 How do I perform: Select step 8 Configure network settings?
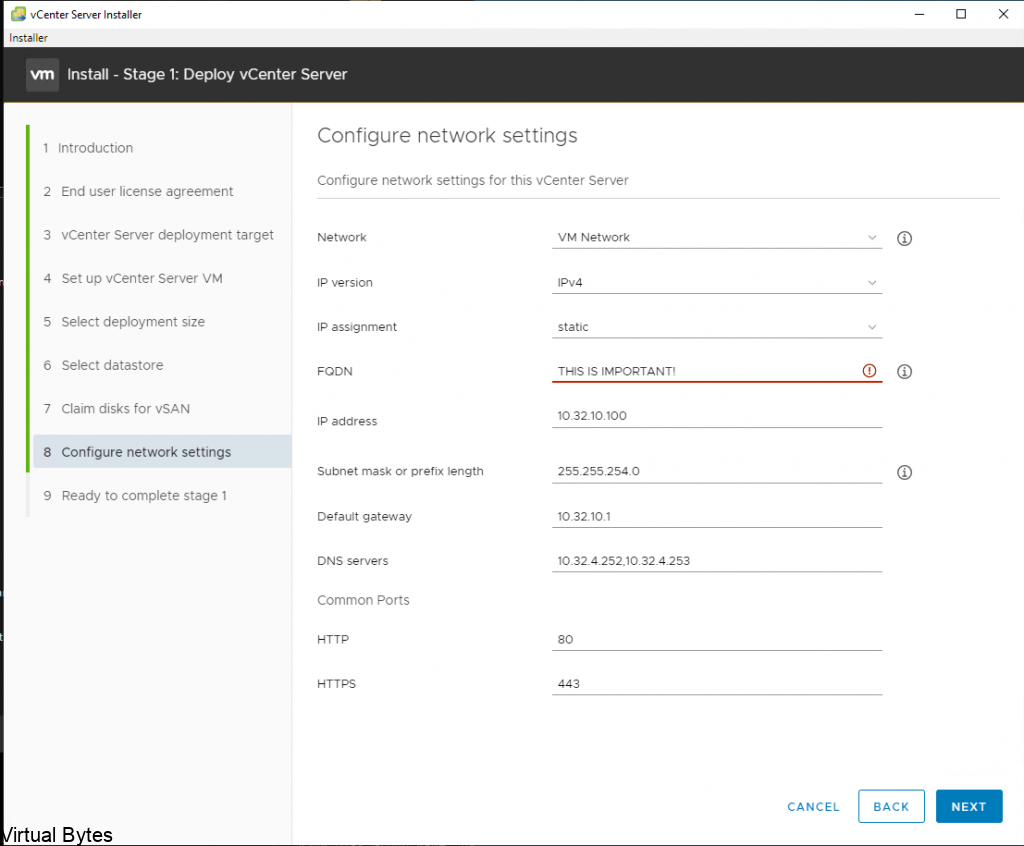(163, 452)
